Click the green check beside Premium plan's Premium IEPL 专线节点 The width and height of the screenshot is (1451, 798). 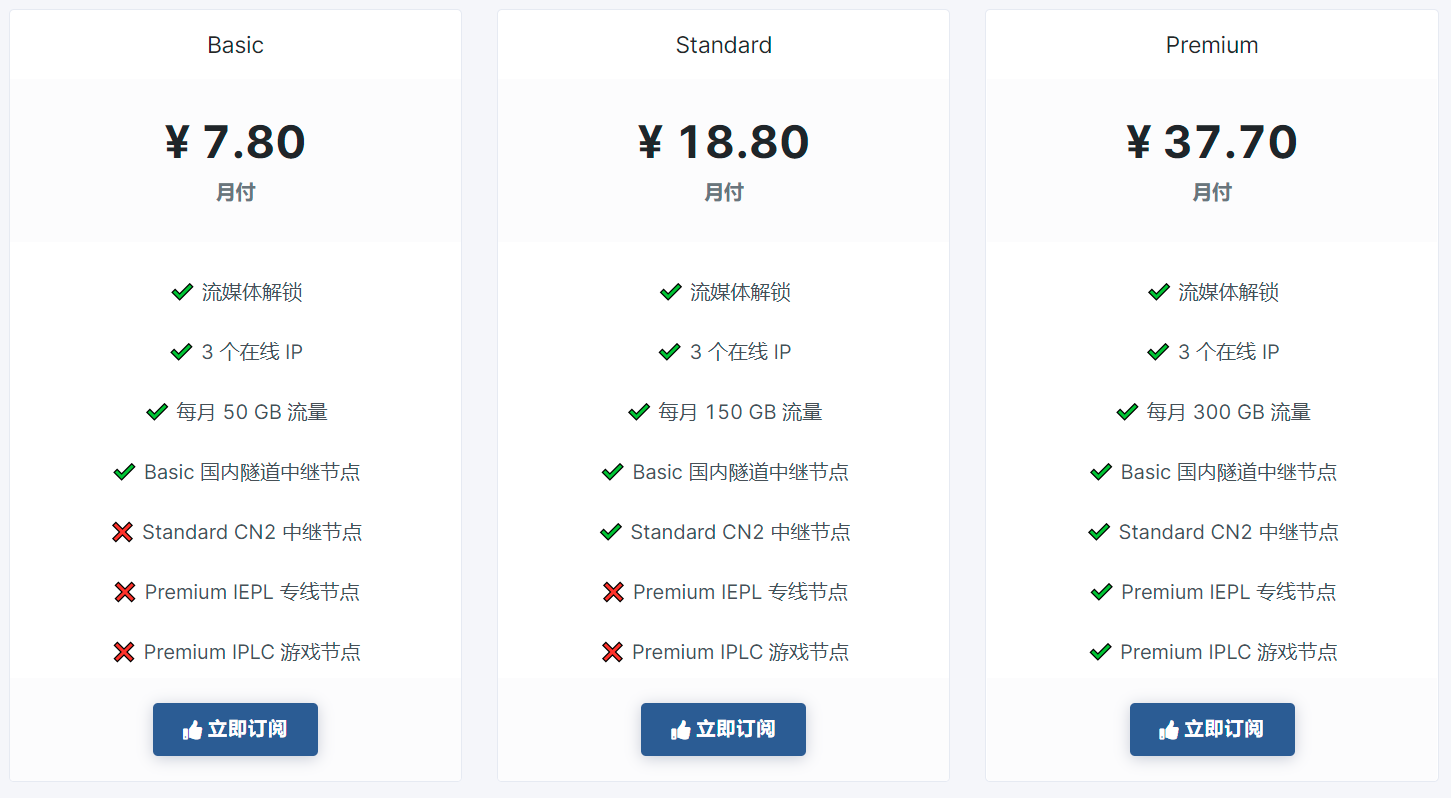1102,592
